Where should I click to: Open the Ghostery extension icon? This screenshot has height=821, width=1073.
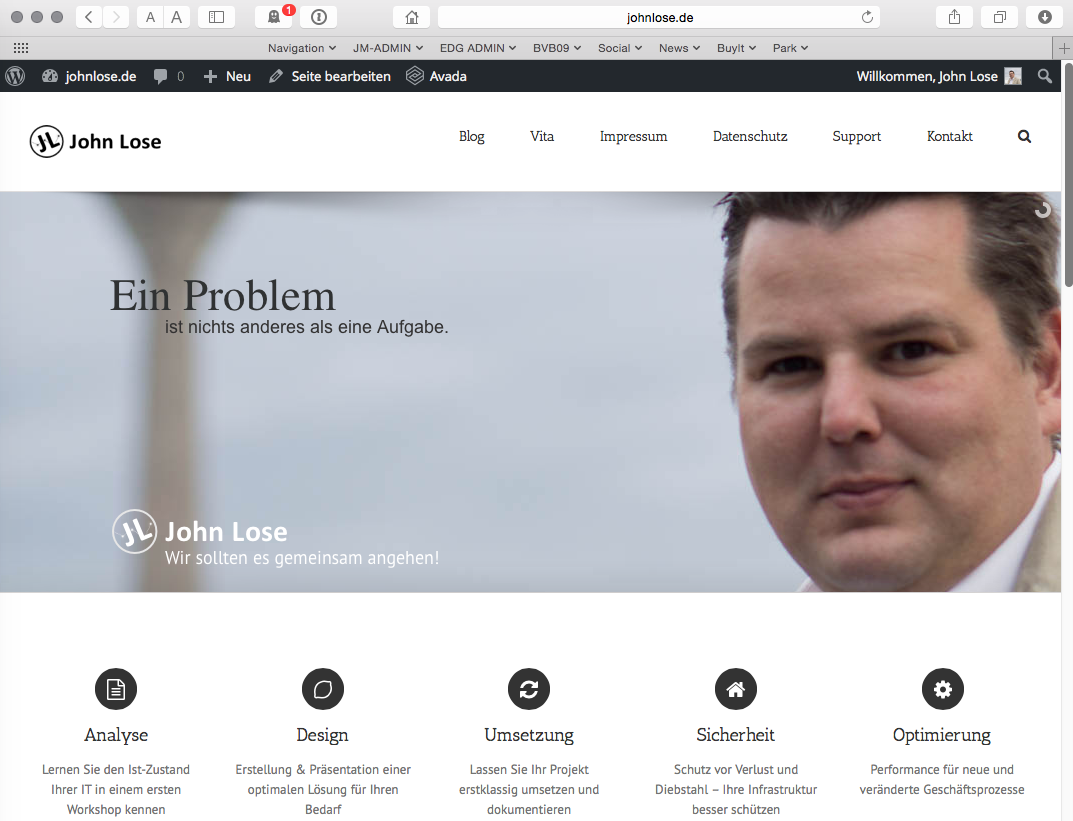coord(274,17)
